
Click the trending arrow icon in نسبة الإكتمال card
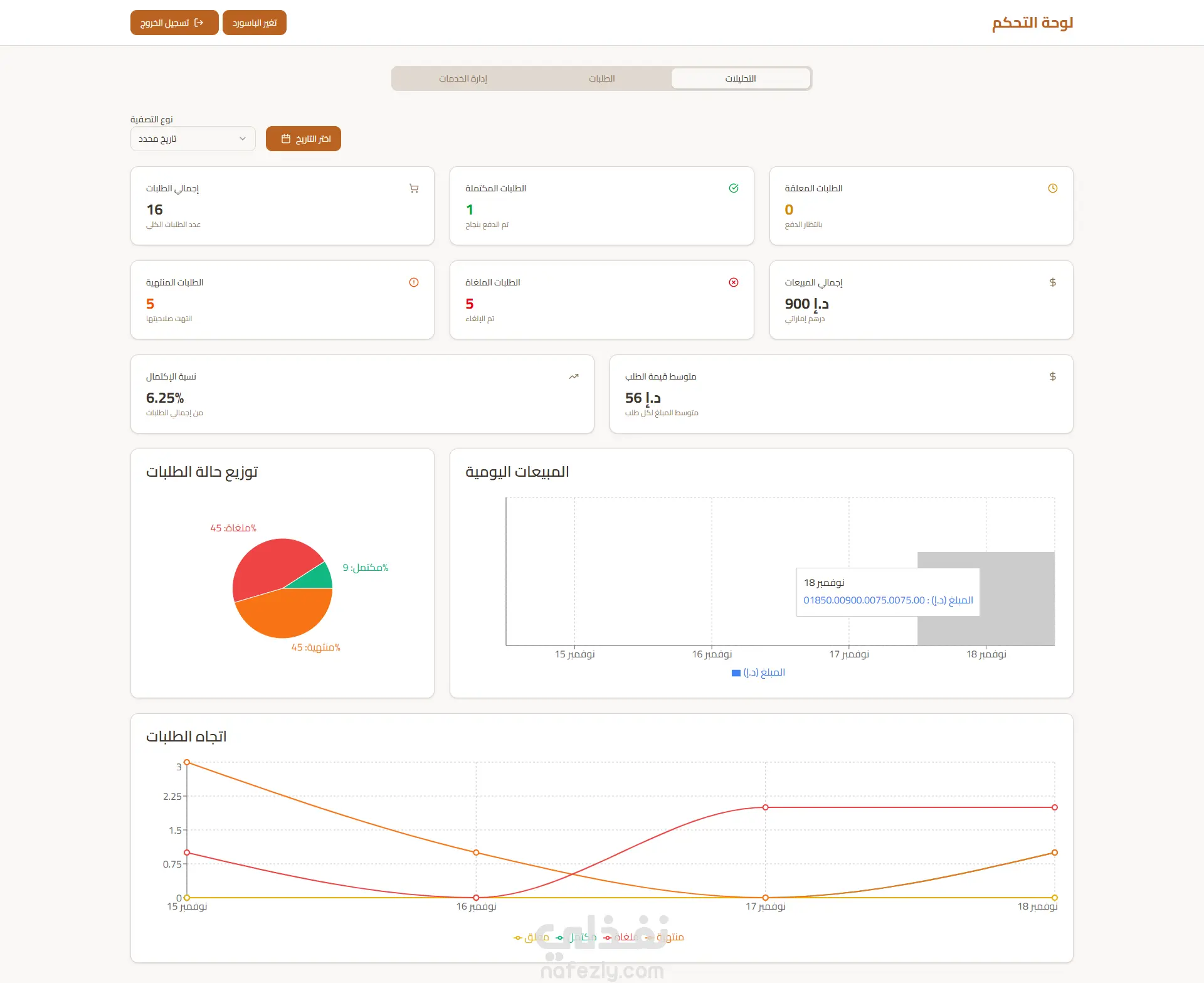pyautogui.click(x=574, y=376)
